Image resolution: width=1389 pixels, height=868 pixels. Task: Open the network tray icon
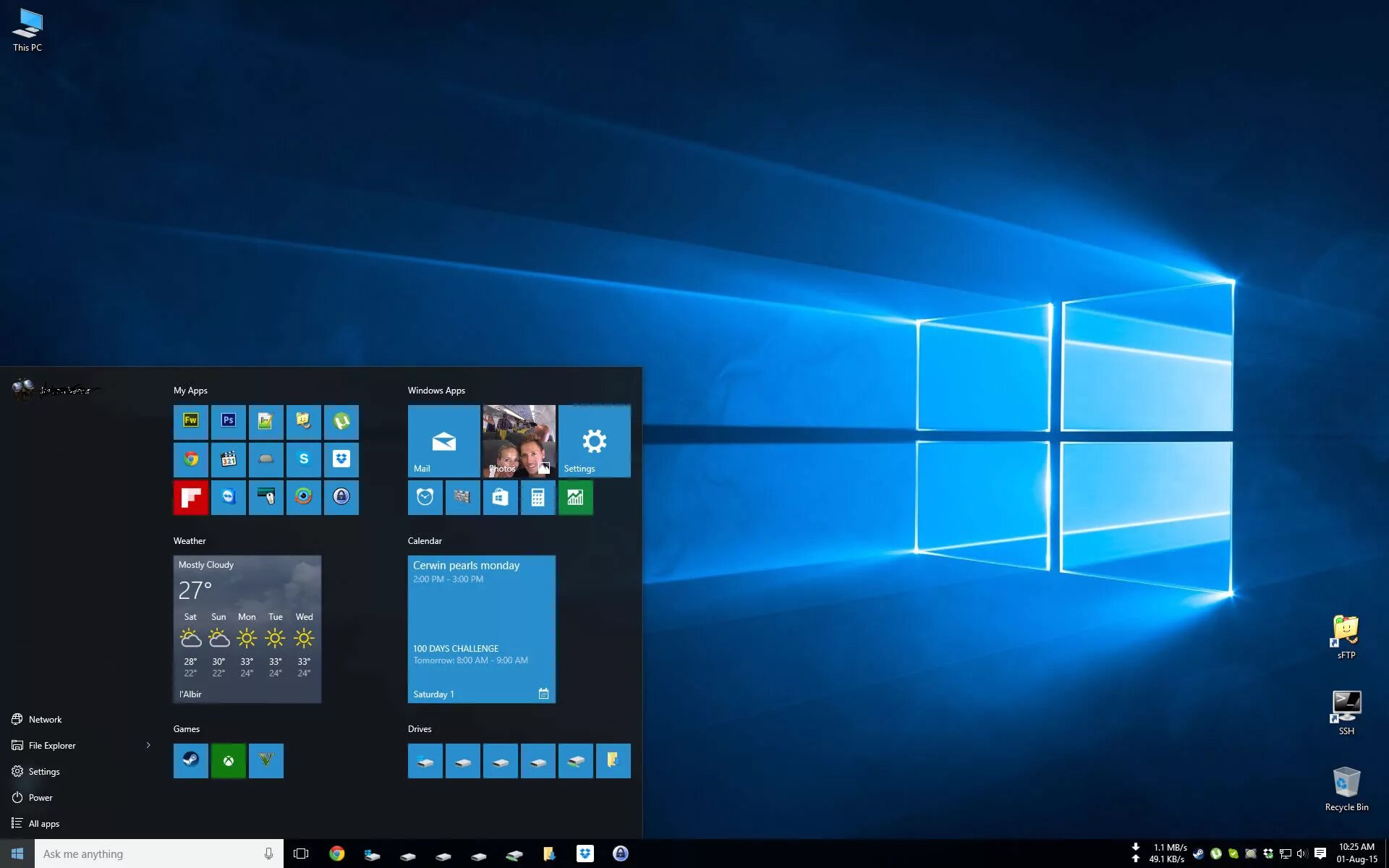[x=1286, y=854]
